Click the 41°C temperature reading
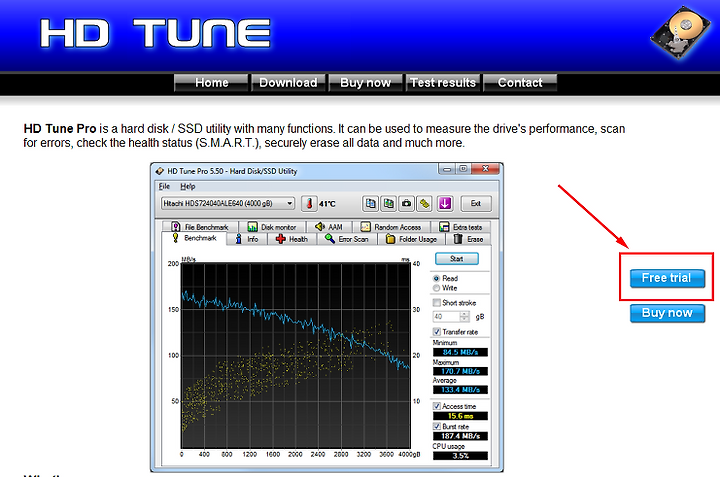The width and height of the screenshot is (720, 477). [327, 204]
